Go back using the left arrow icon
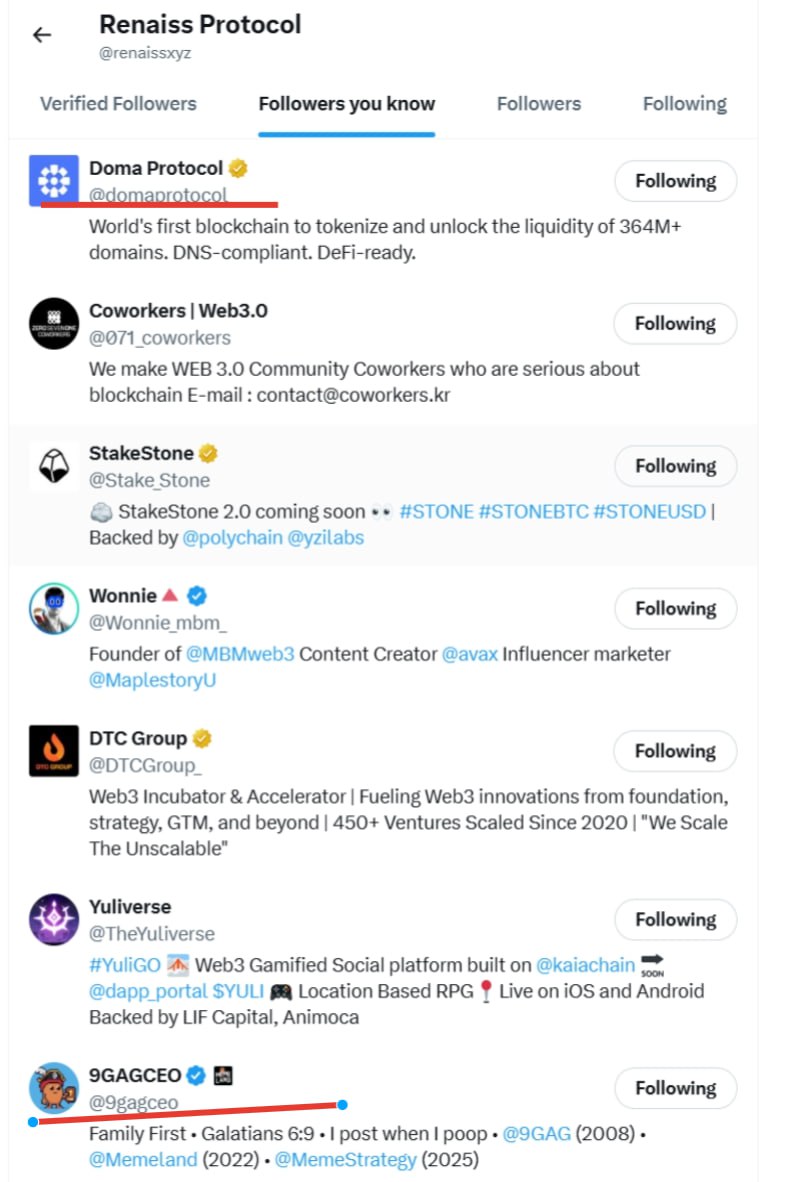This screenshot has height=1182, width=794. coord(42,35)
